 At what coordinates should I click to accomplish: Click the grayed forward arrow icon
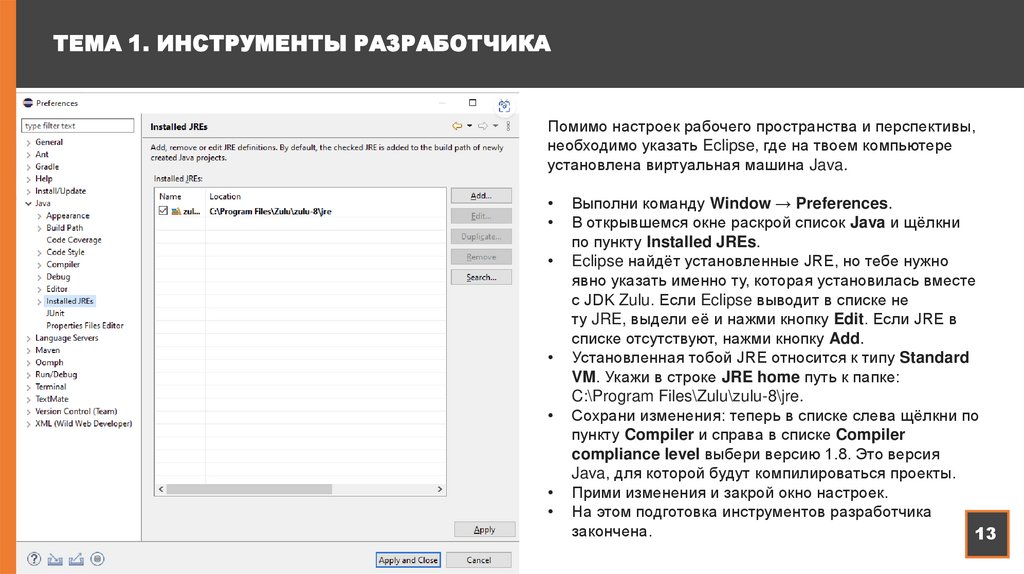coord(482,126)
